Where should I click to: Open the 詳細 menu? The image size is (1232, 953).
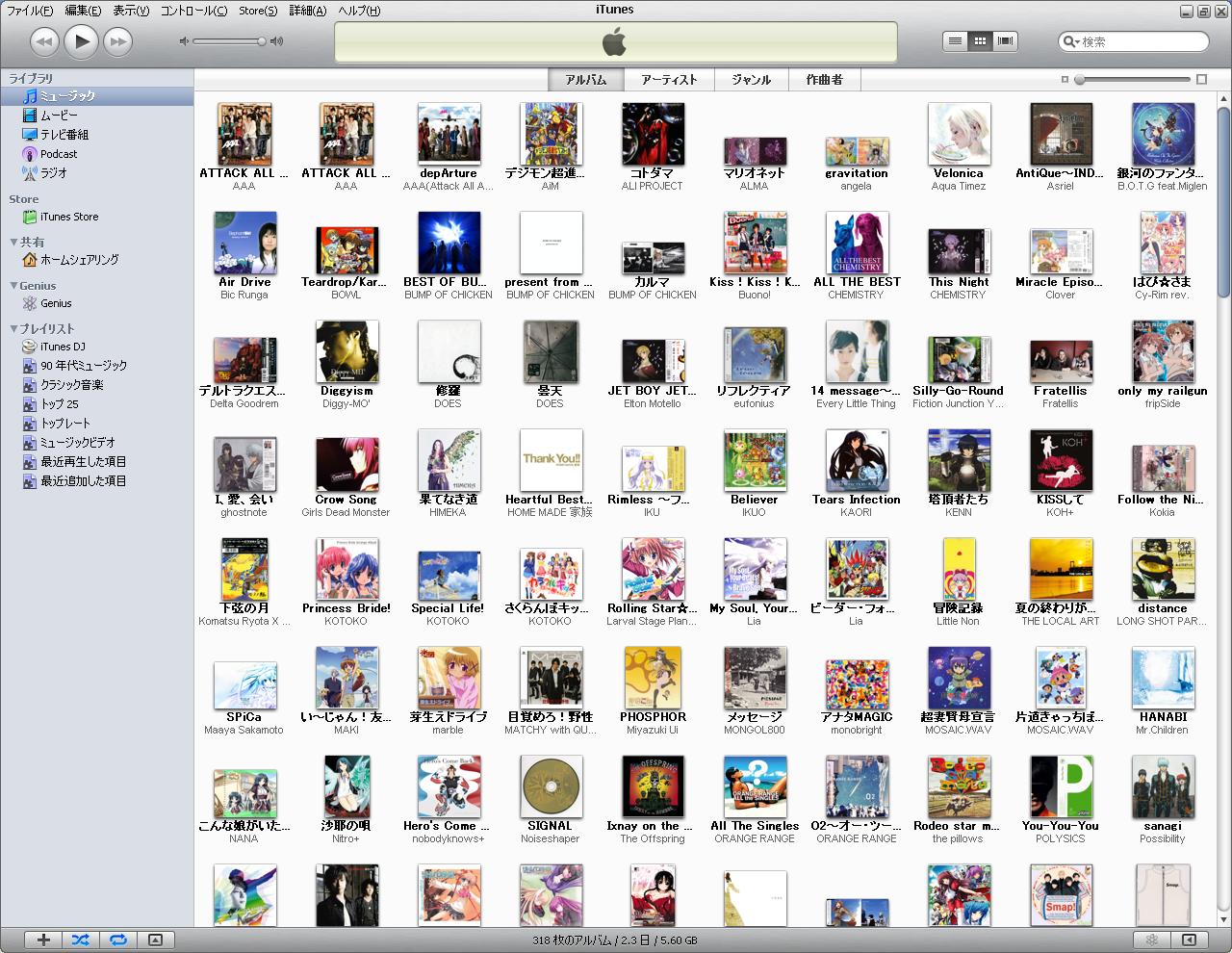pyautogui.click(x=308, y=11)
